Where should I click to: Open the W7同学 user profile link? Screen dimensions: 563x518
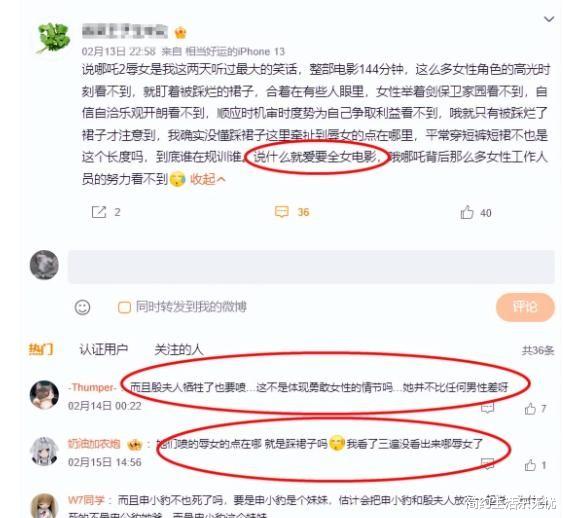pos(86,500)
